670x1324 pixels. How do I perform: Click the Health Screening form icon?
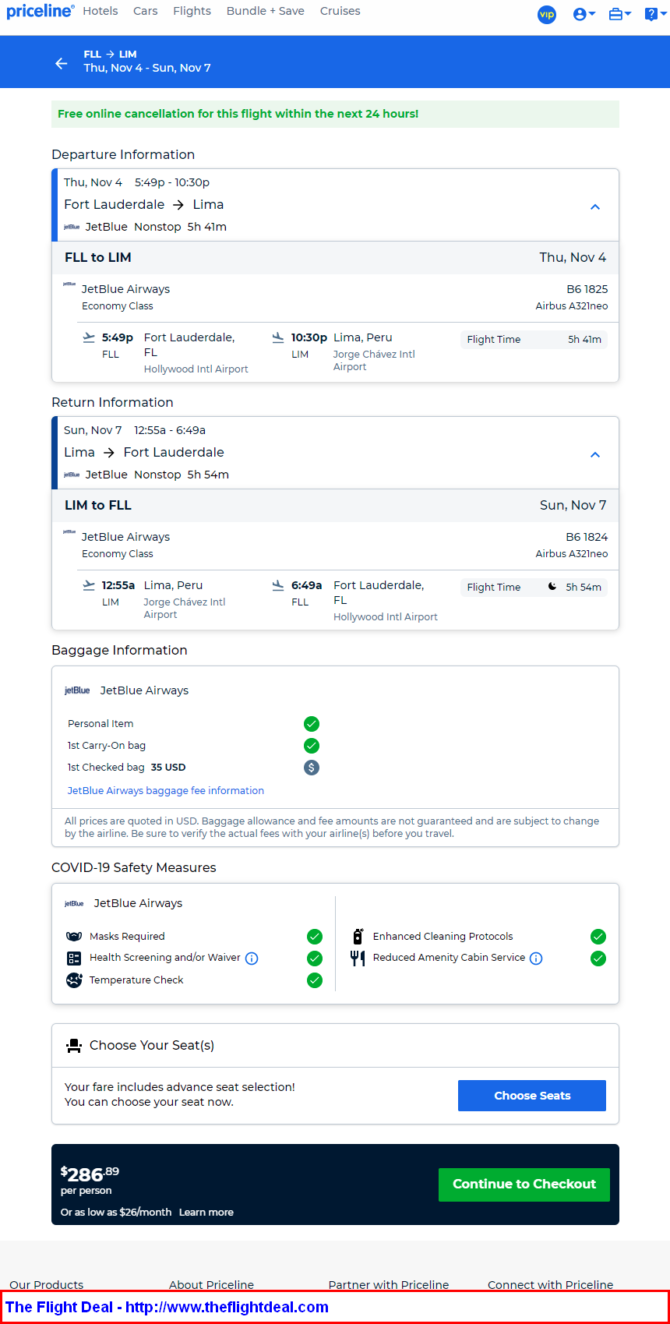point(74,958)
